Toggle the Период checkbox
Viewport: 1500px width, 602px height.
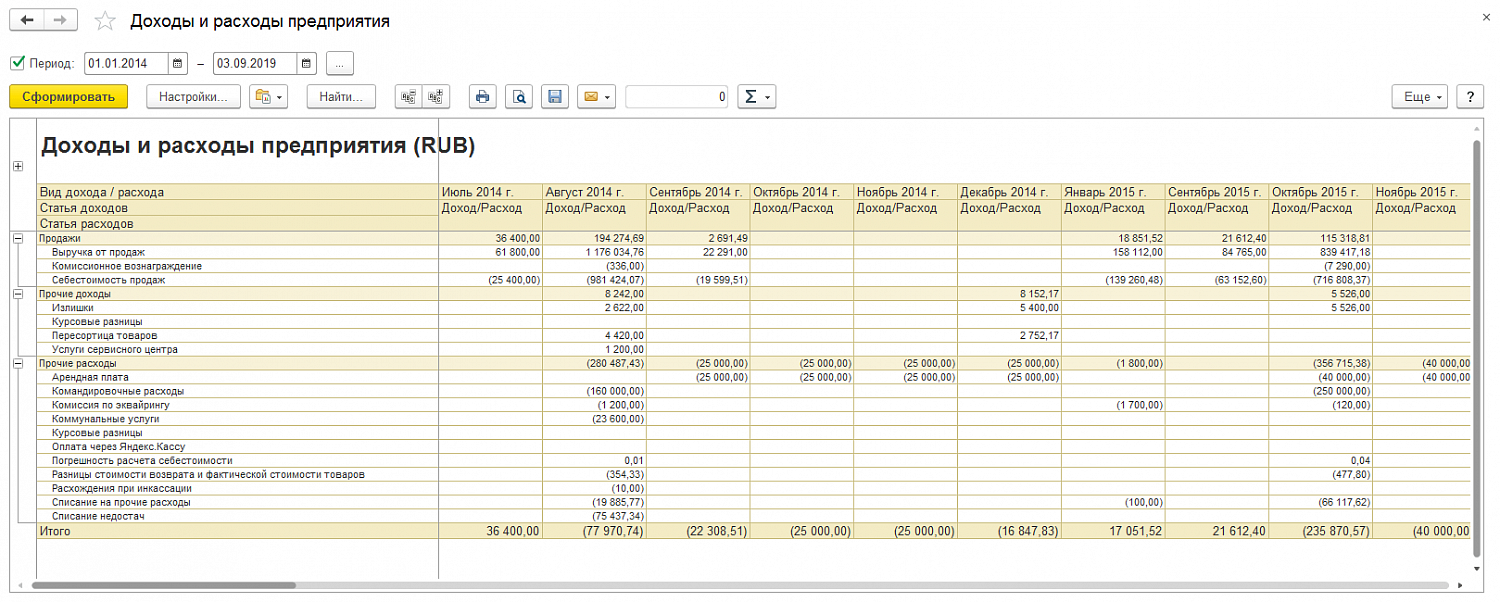pyautogui.click(x=17, y=63)
